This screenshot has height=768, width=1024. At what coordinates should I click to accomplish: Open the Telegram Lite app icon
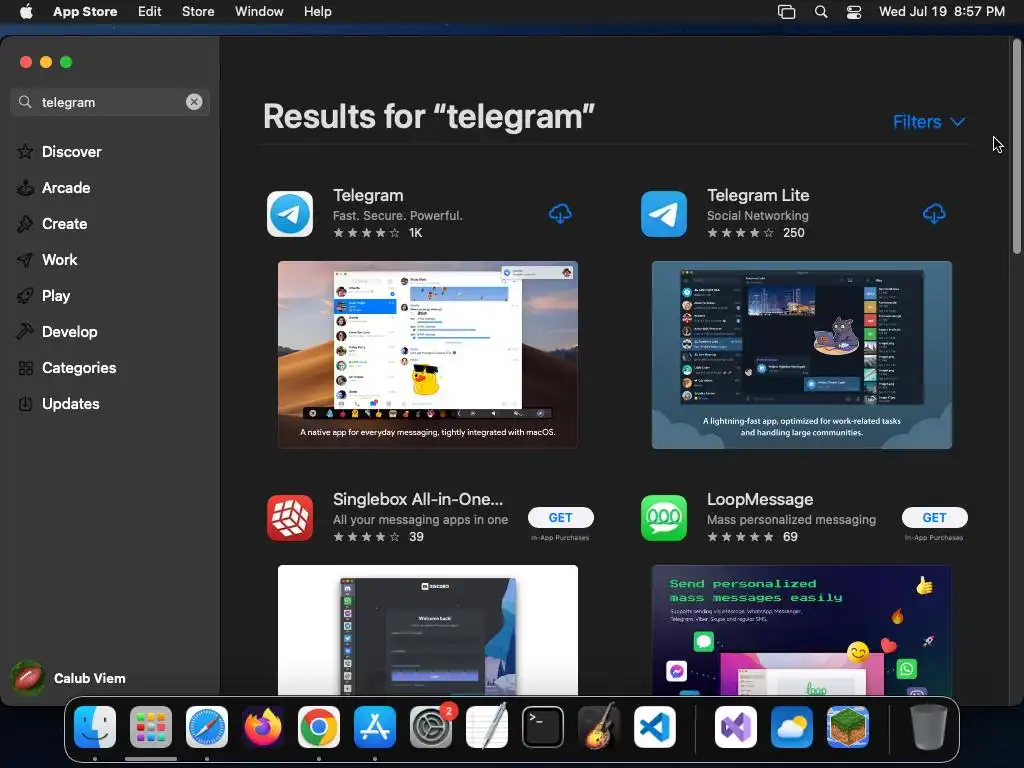664,214
